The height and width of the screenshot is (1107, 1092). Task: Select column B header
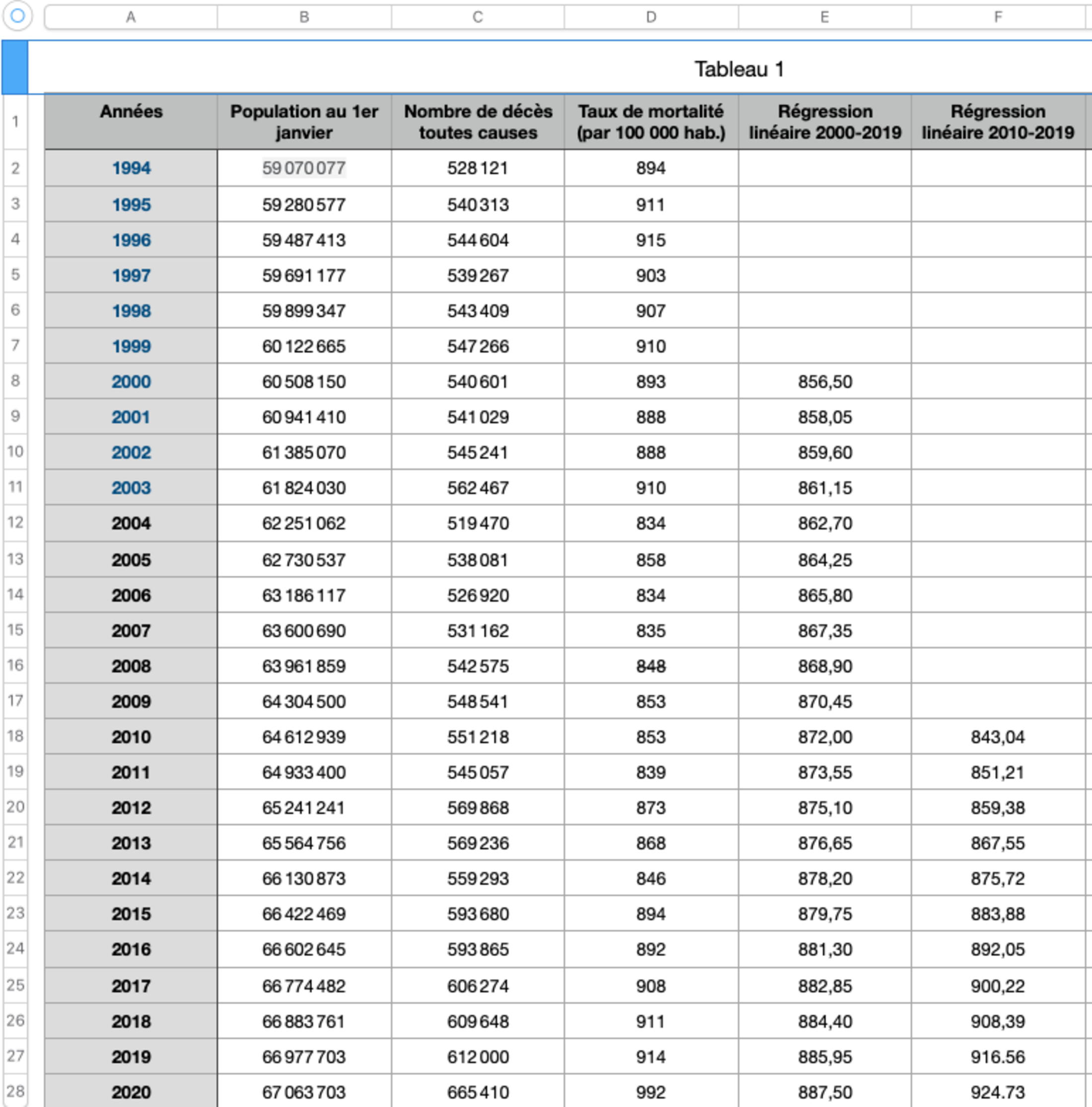tap(304, 17)
